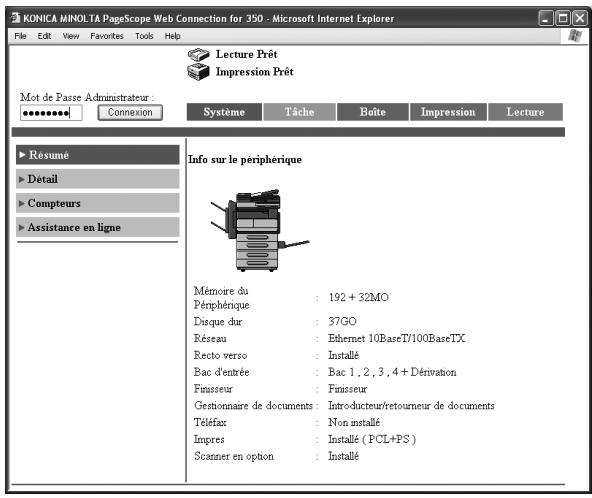Maximize the Internet Explorer window
This screenshot has width=592, height=498.
pos(563,18)
